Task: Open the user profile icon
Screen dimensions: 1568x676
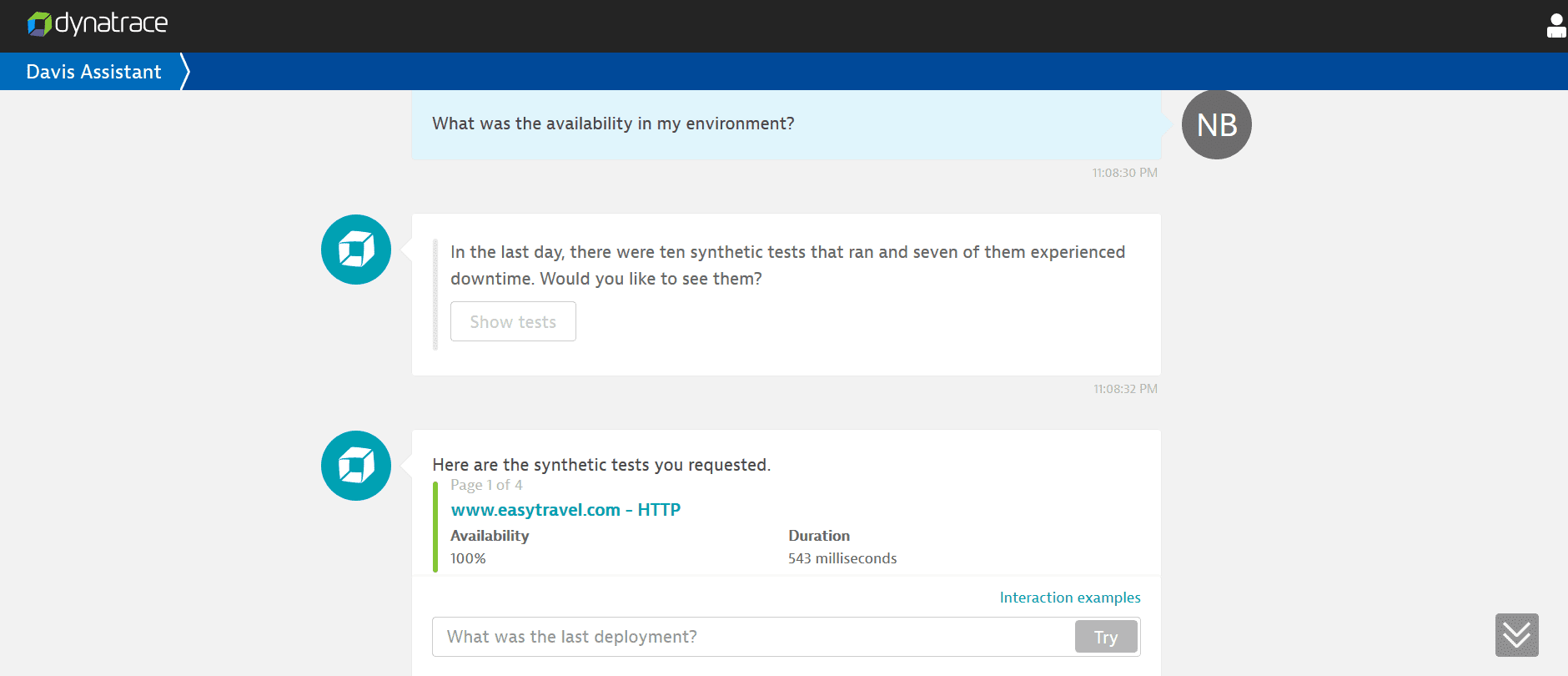Action: 1556,26
